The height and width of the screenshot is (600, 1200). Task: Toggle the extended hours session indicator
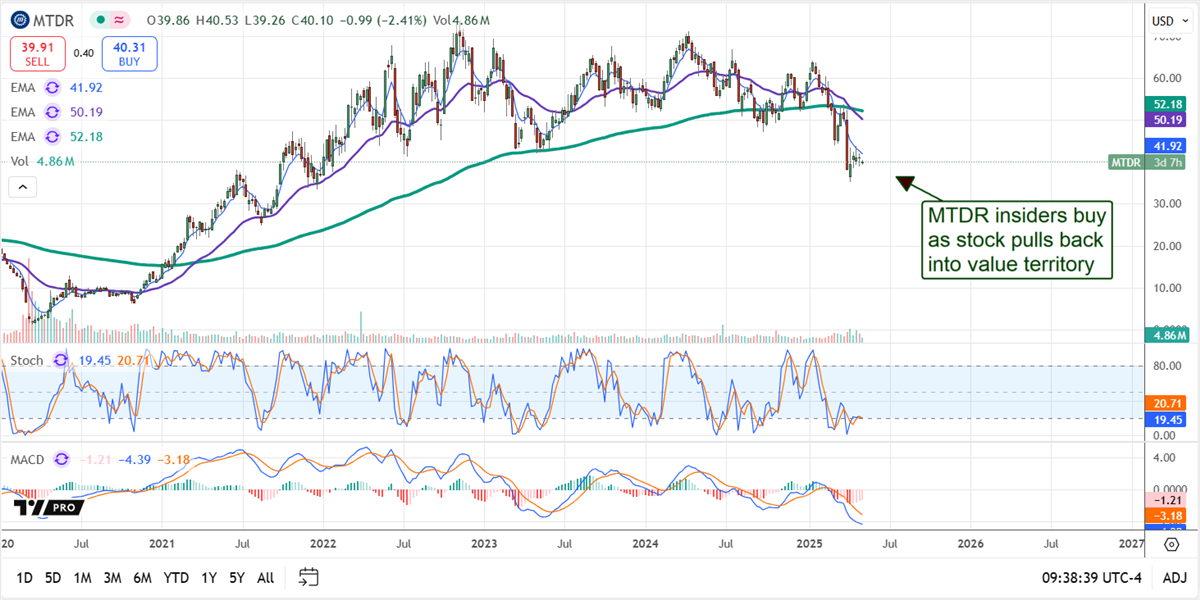(119, 19)
